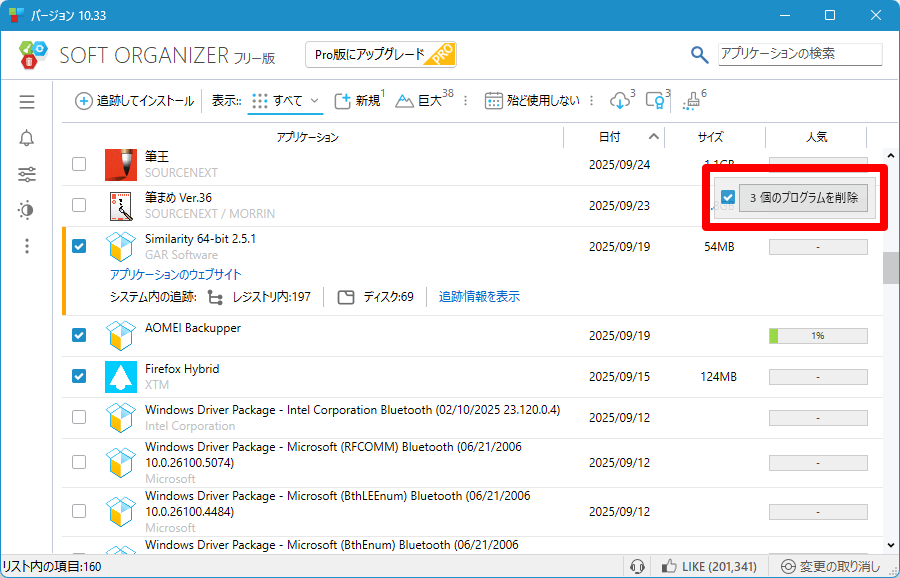Check the 筆王 application checkbox
900x578 pixels.
79,164
